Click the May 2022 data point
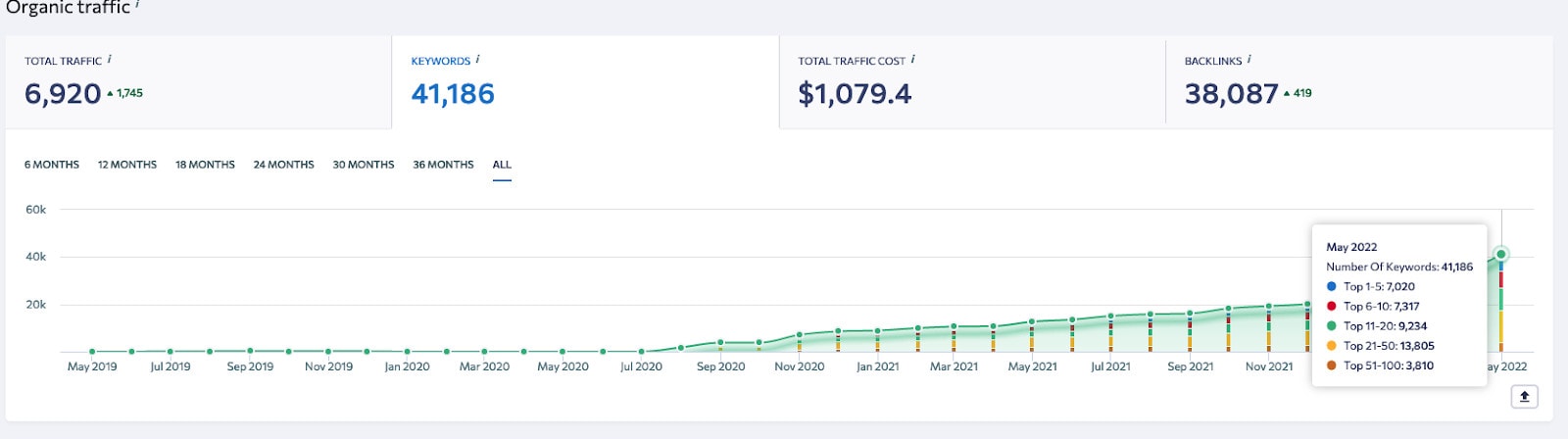Viewport: 1568px width, 439px height. 1500,255
